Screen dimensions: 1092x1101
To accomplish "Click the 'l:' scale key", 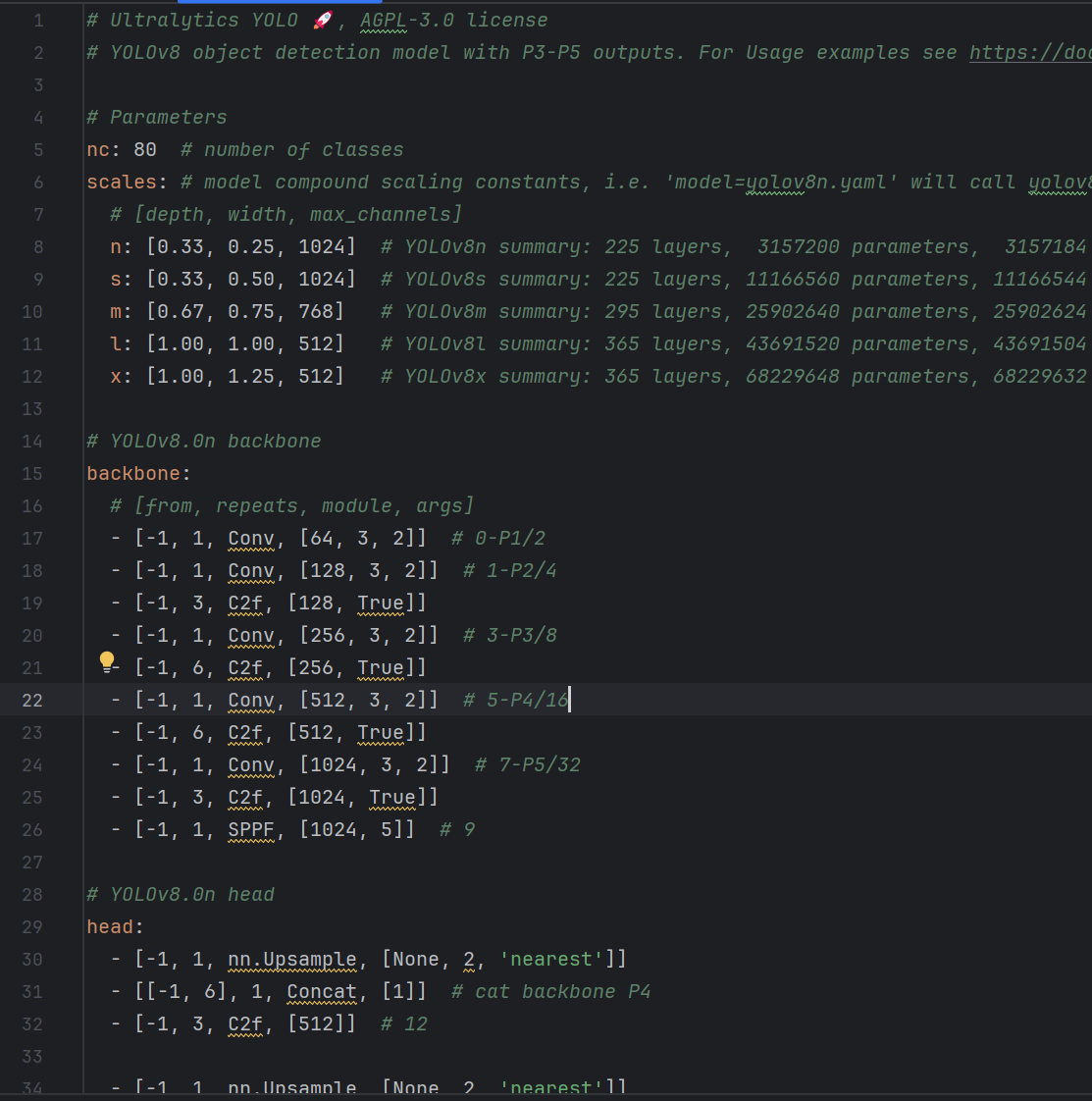I will 122,343.
